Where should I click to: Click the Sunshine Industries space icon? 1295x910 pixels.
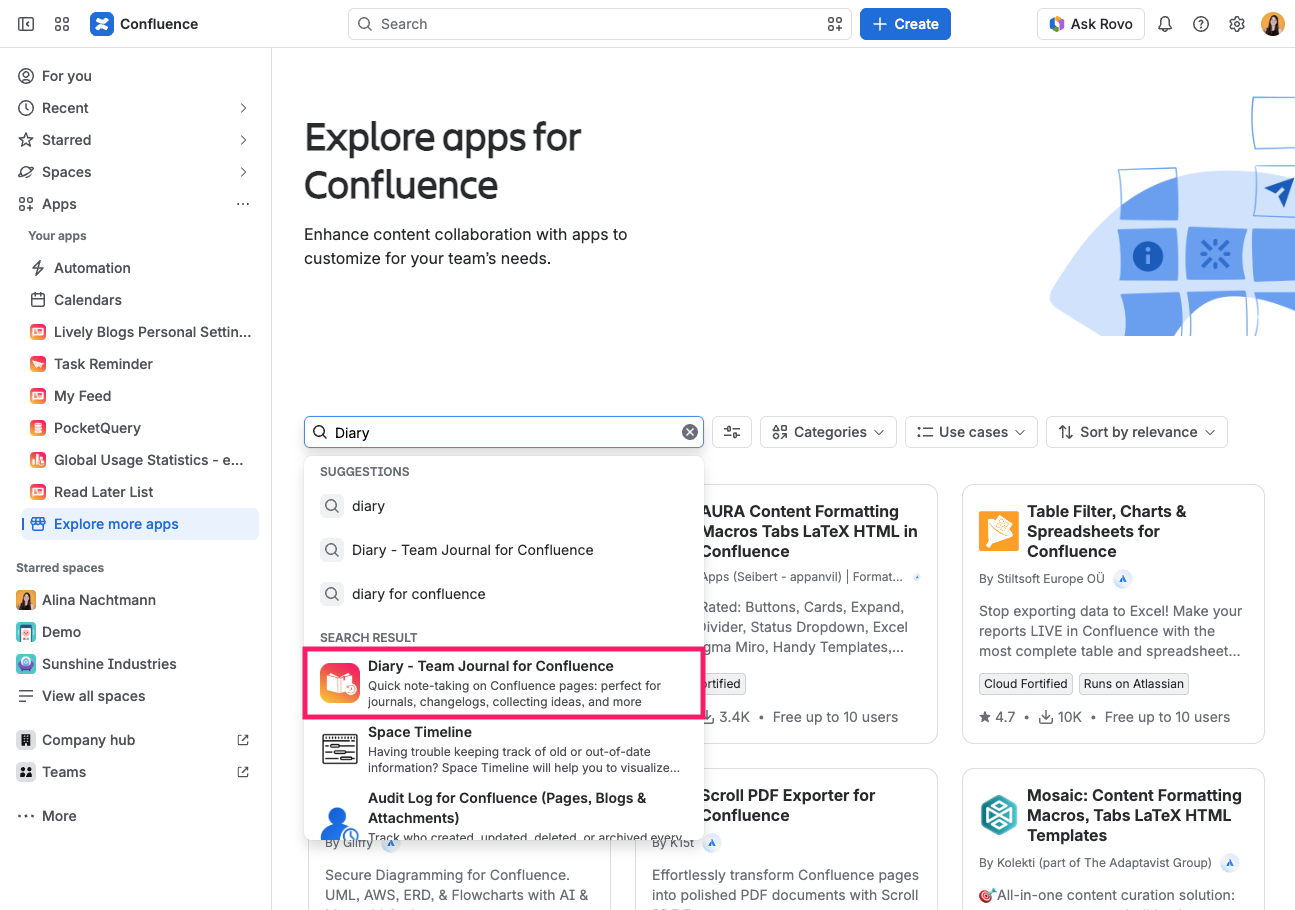pos(26,664)
